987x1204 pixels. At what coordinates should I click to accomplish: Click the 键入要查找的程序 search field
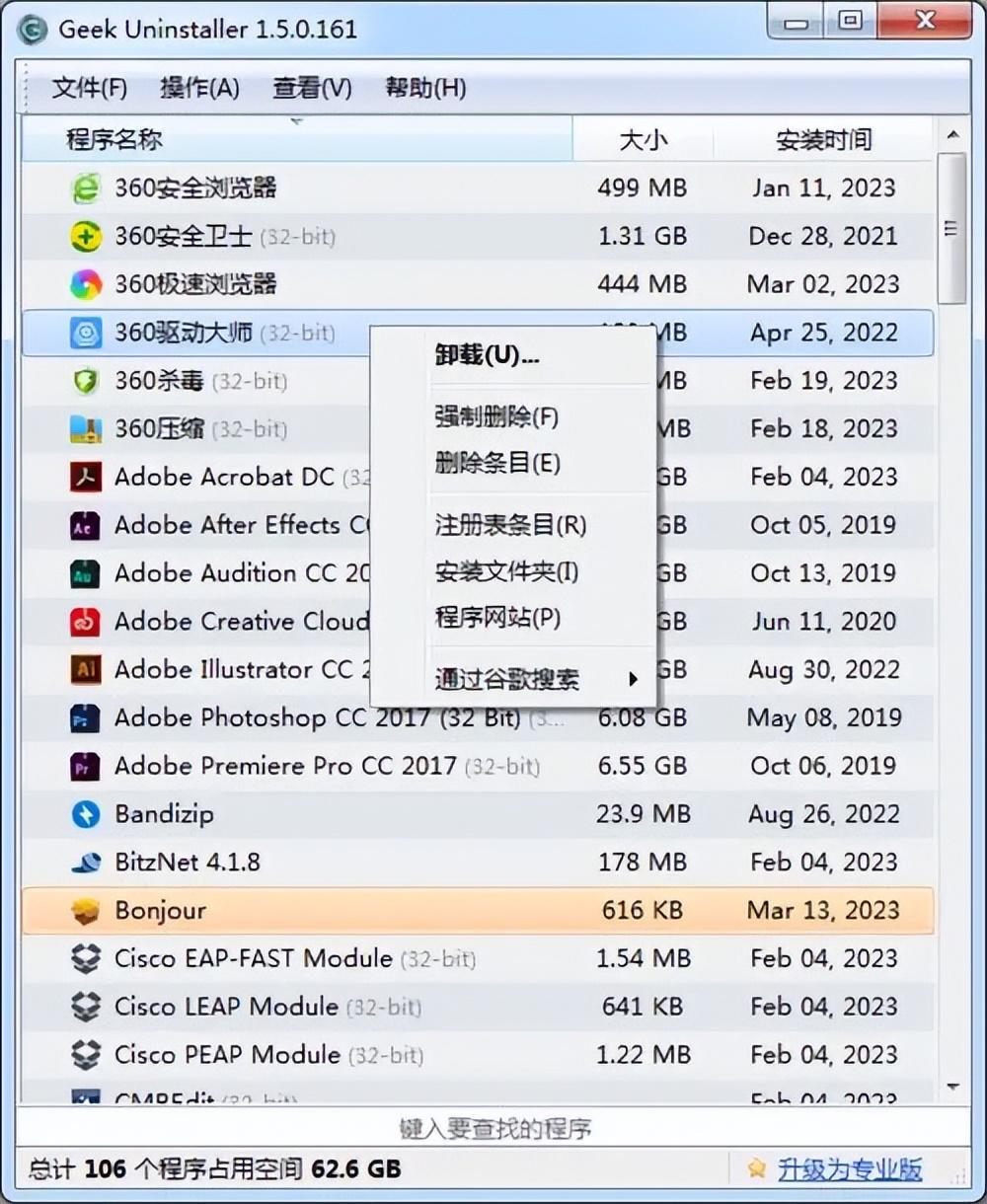493,1128
